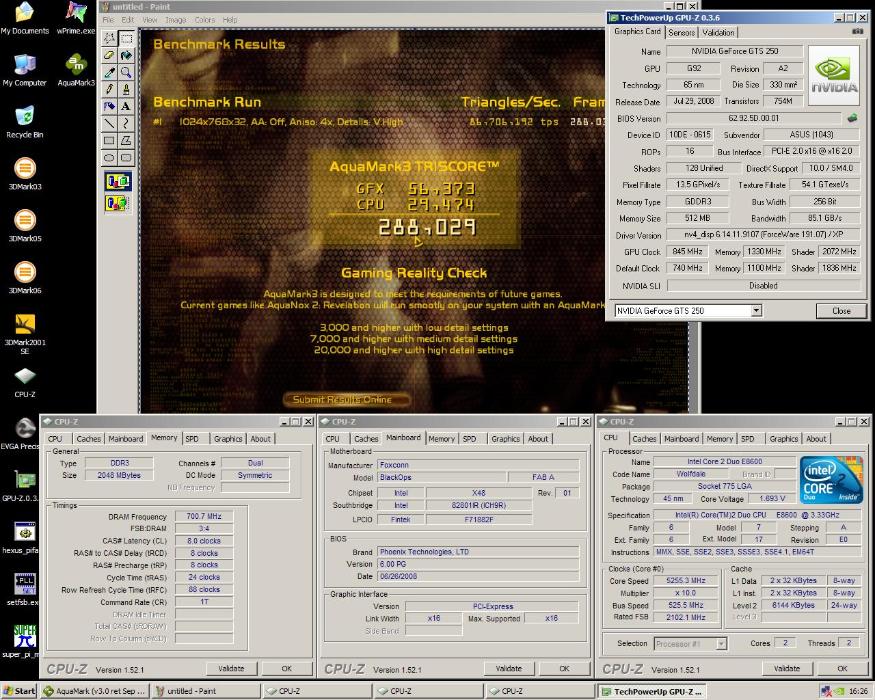Screen dimensions: 875x700
Task: Open the Processor #1 selection dropdown in CPU-Z
Action: point(721,644)
